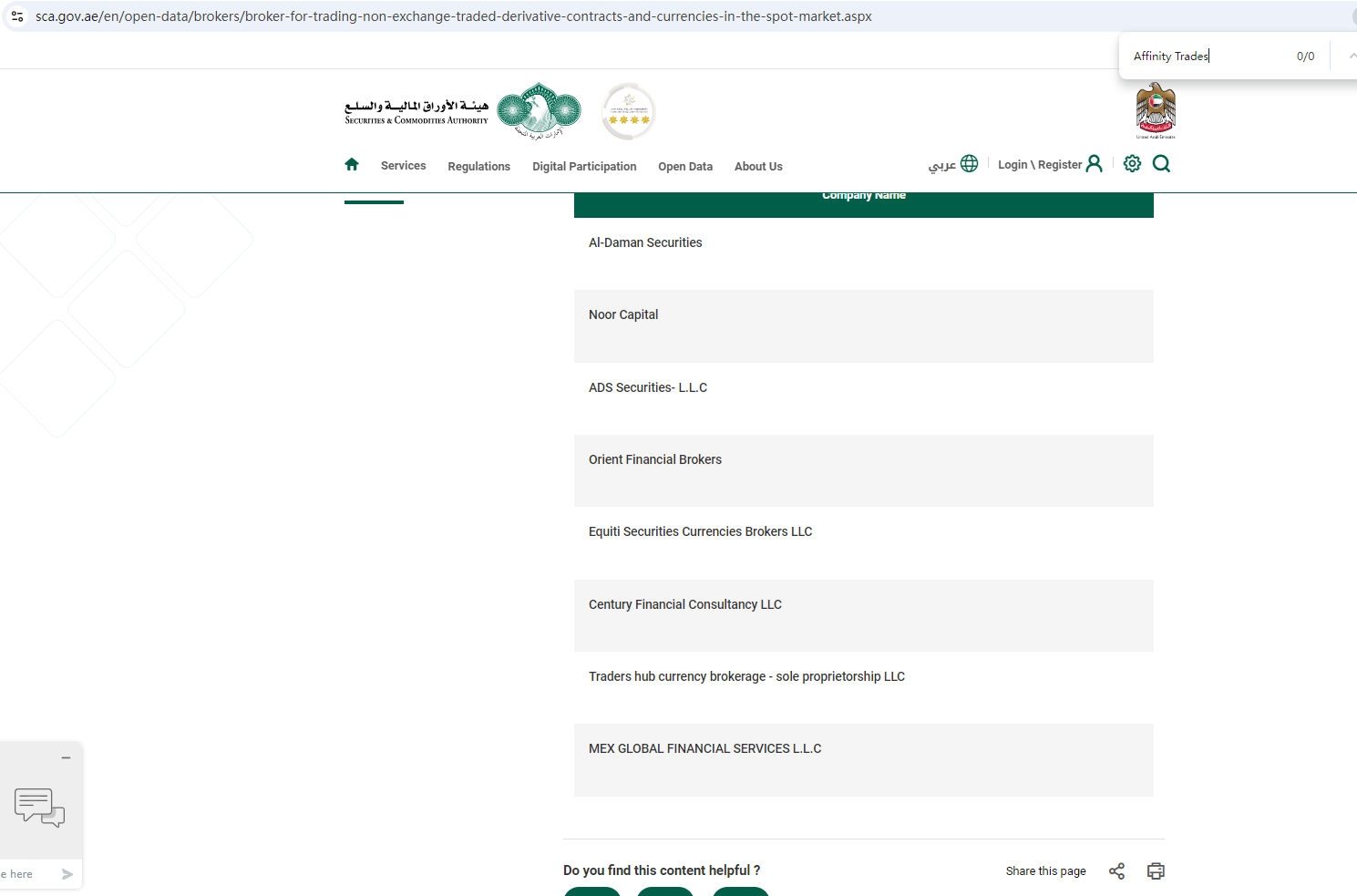
Task: Select the Noor Capital row
Action: 864,326
